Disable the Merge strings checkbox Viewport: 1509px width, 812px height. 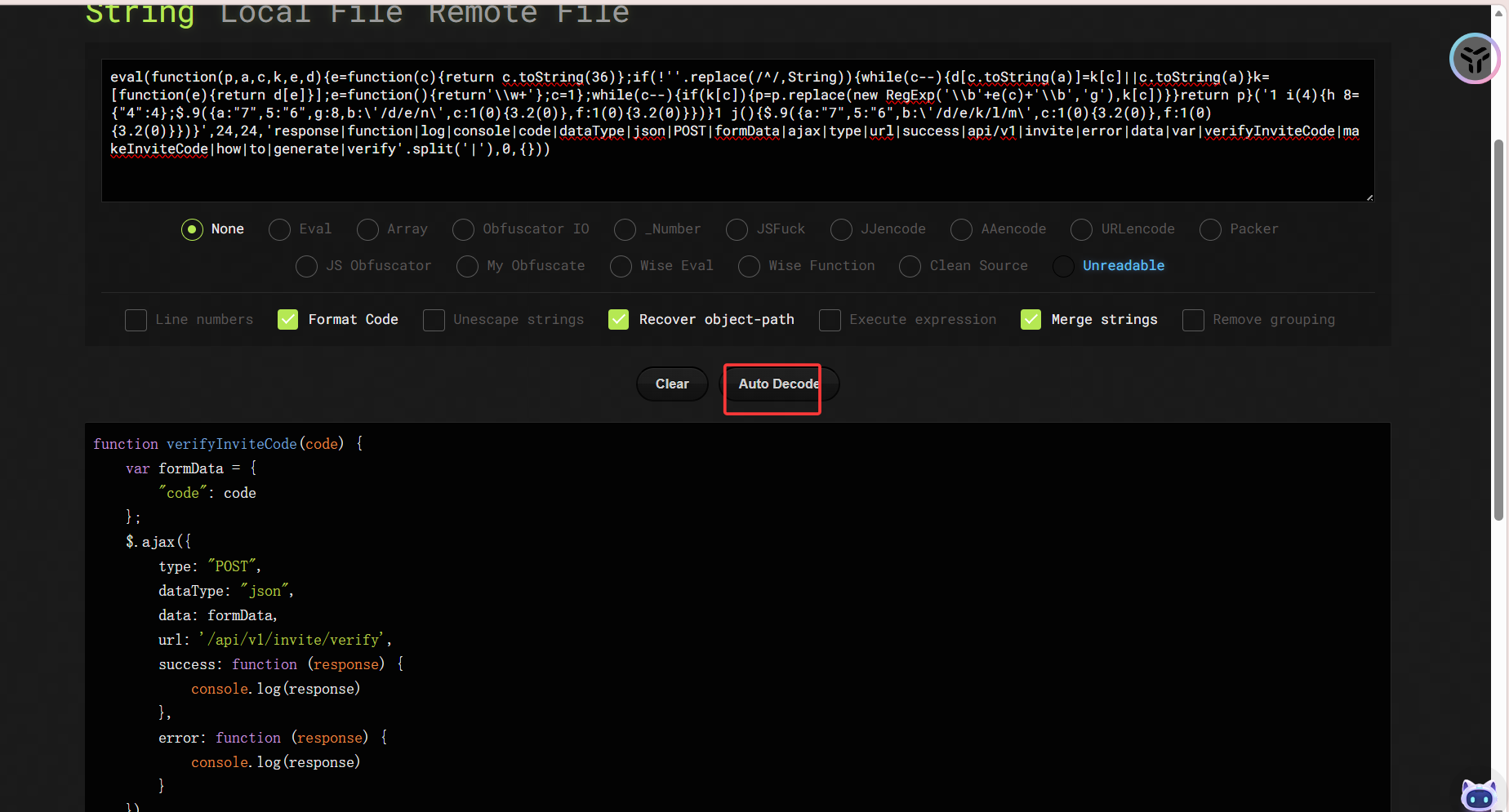[1031, 320]
